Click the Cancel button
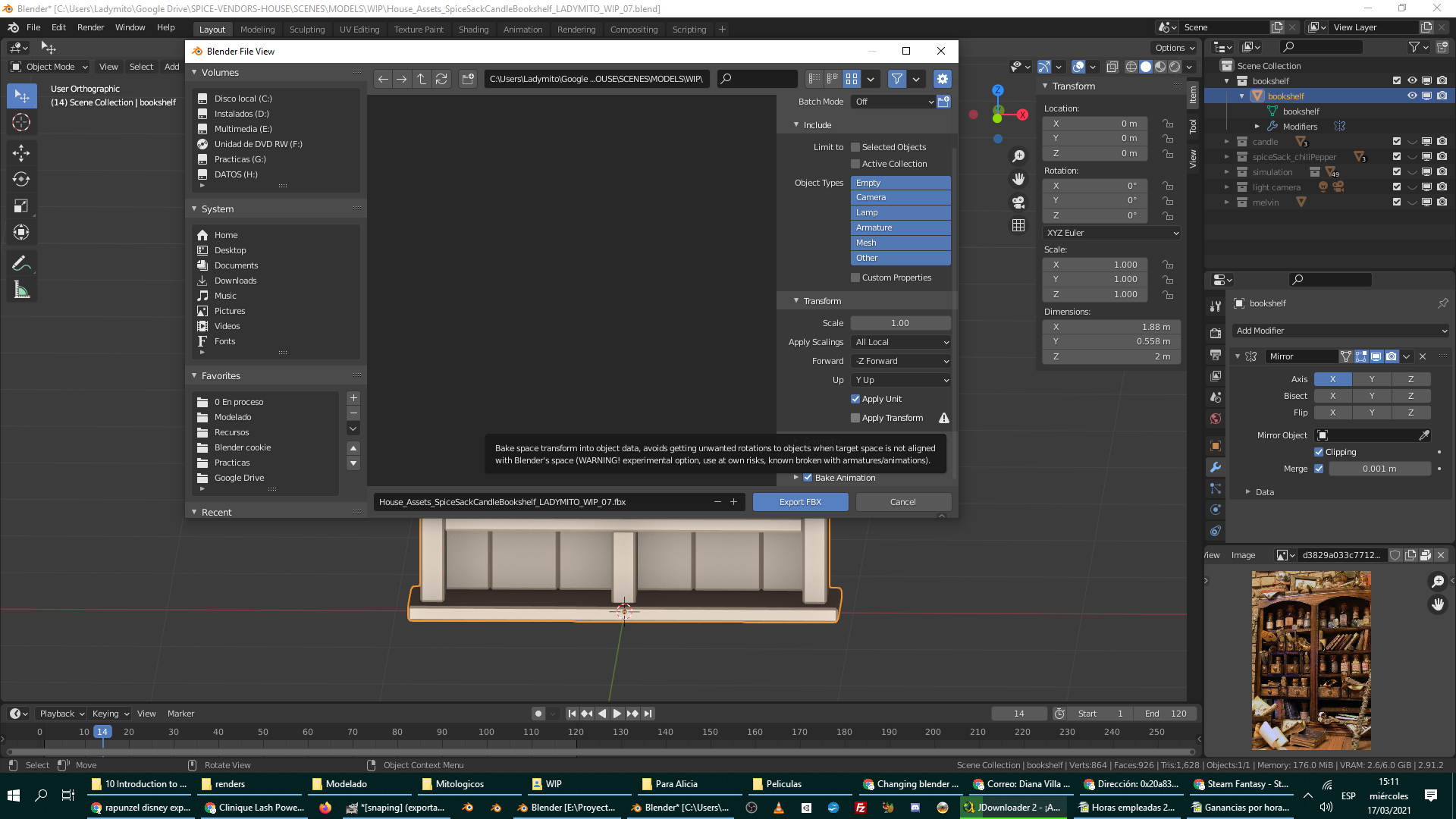The width and height of the screenshot is (1456, 819). 902,502
